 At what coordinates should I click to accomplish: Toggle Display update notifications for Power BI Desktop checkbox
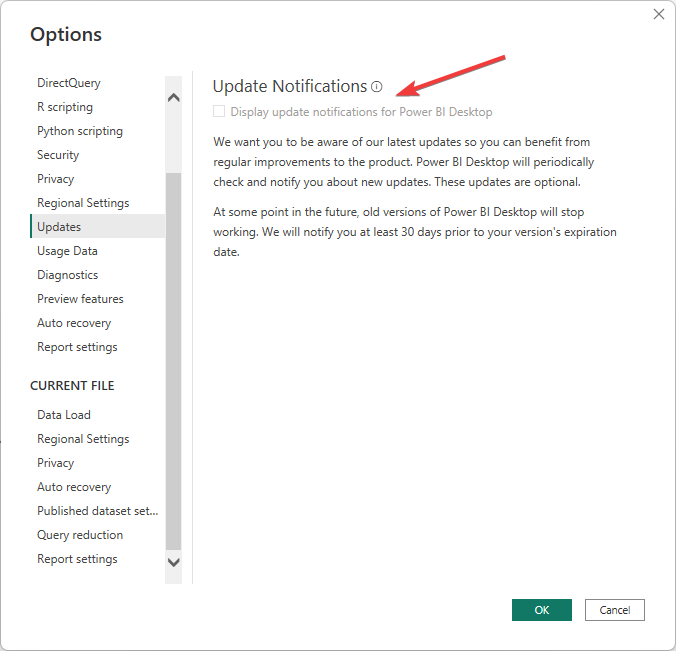tap(219, 112)
